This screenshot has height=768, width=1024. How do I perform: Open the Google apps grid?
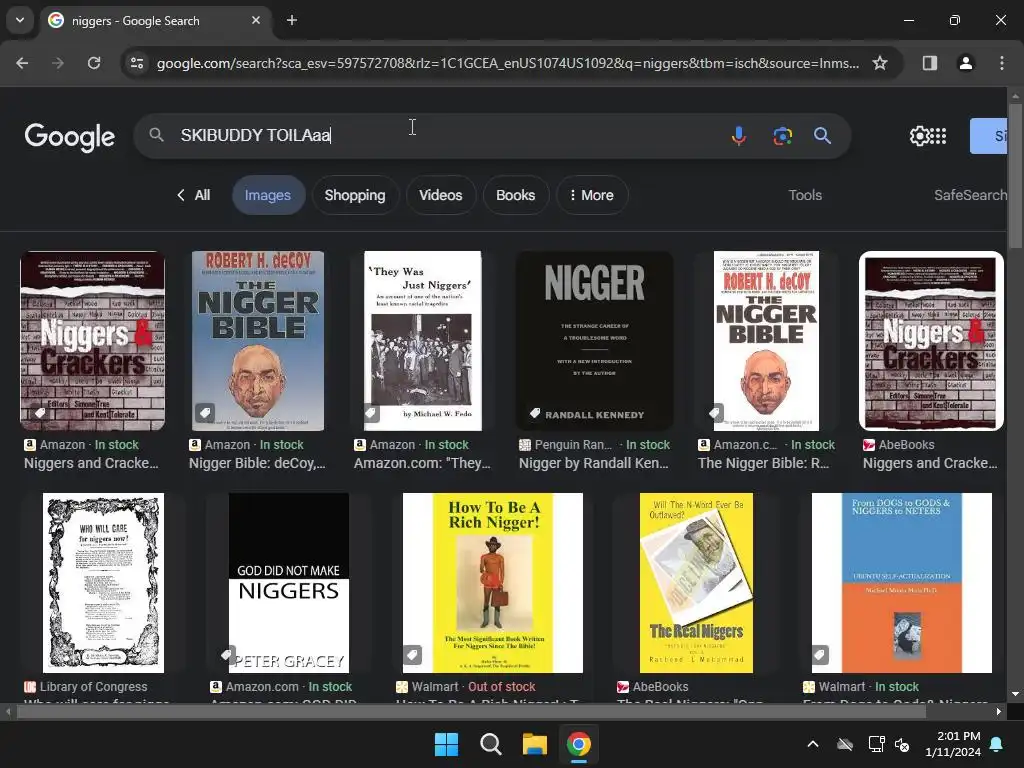pos(938,136)
